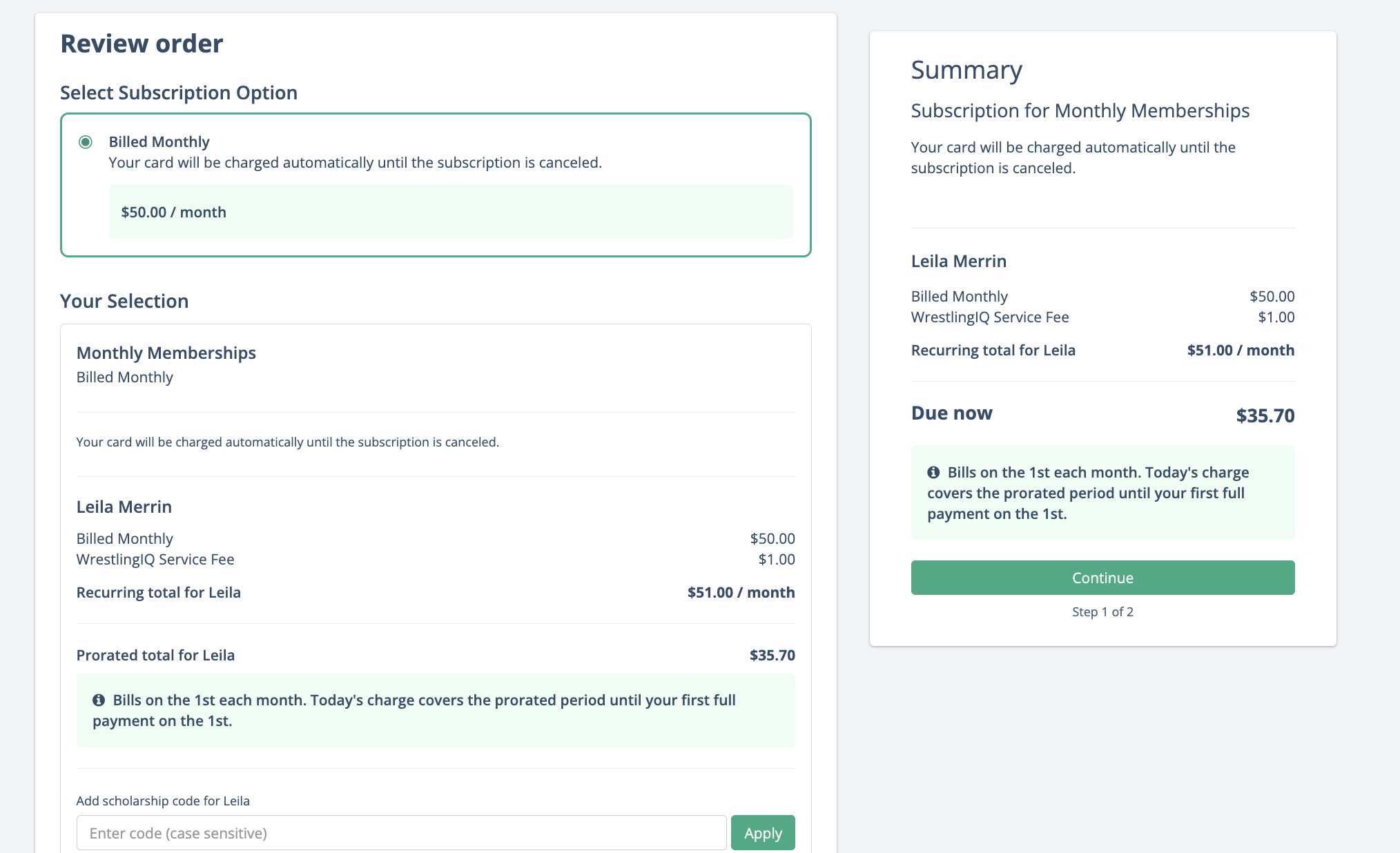Click the Select Subscription Option heading

[179, 92]
